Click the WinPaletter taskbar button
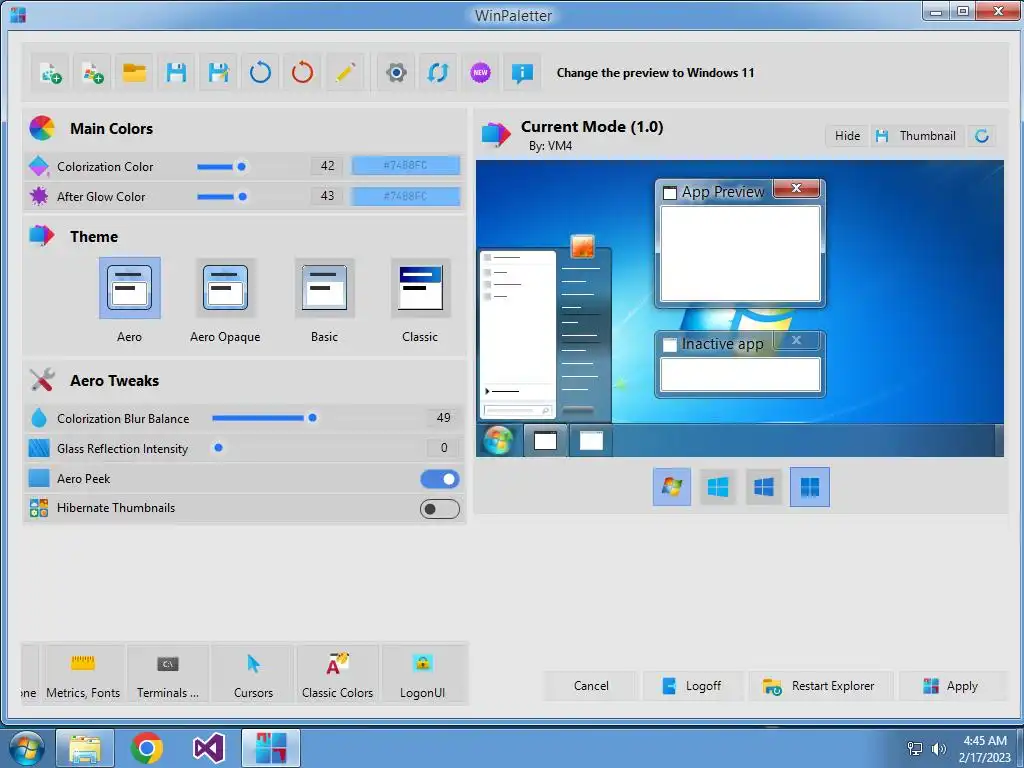This screenshot has height=768, width=1024. click(271, 748)
